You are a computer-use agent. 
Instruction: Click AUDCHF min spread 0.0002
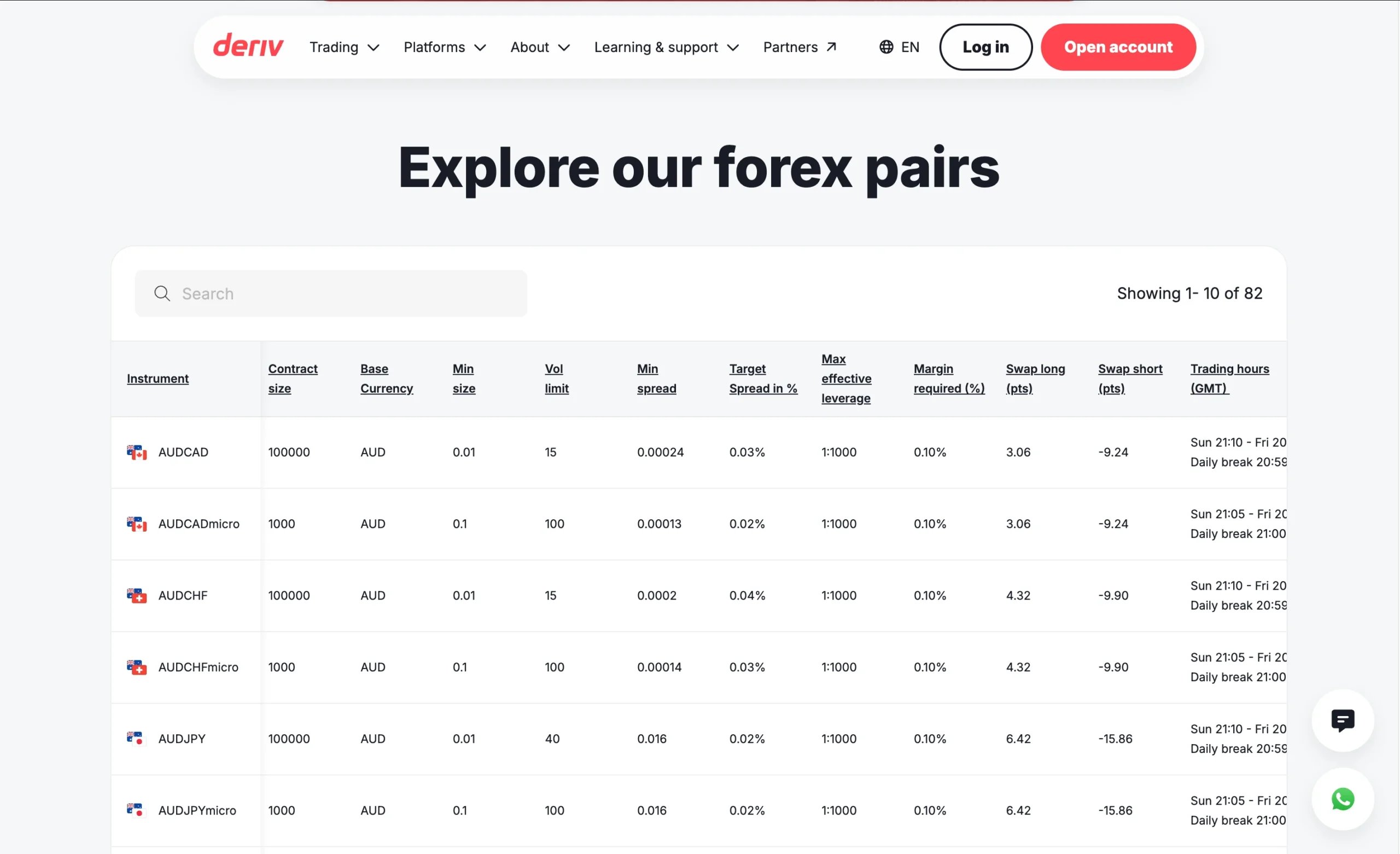[x=656, y=595]
